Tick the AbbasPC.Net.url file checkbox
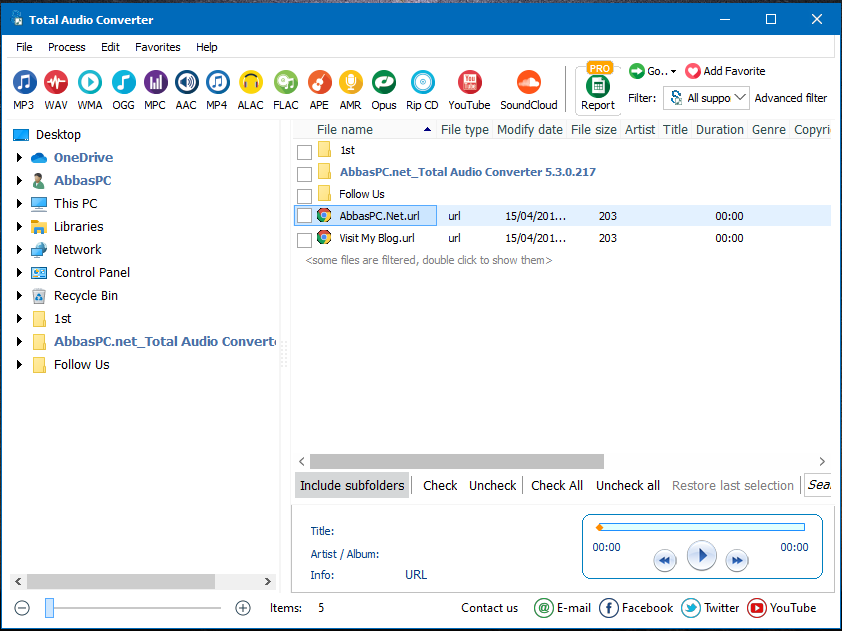 tap(304, 216)
